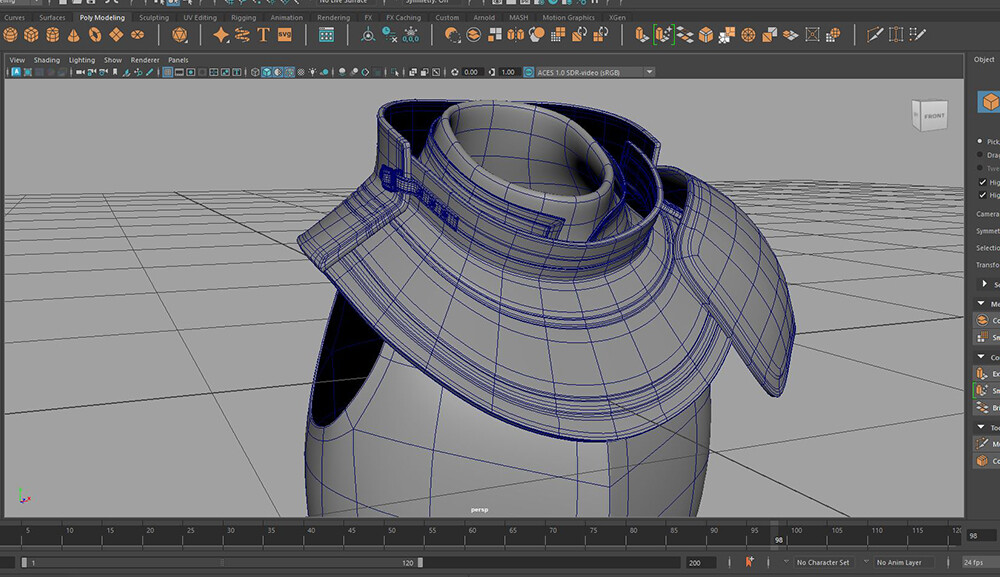This screenshot has height=577, width=1000.
Task: Open the Lighting panel menu
Action: point(82,60)
